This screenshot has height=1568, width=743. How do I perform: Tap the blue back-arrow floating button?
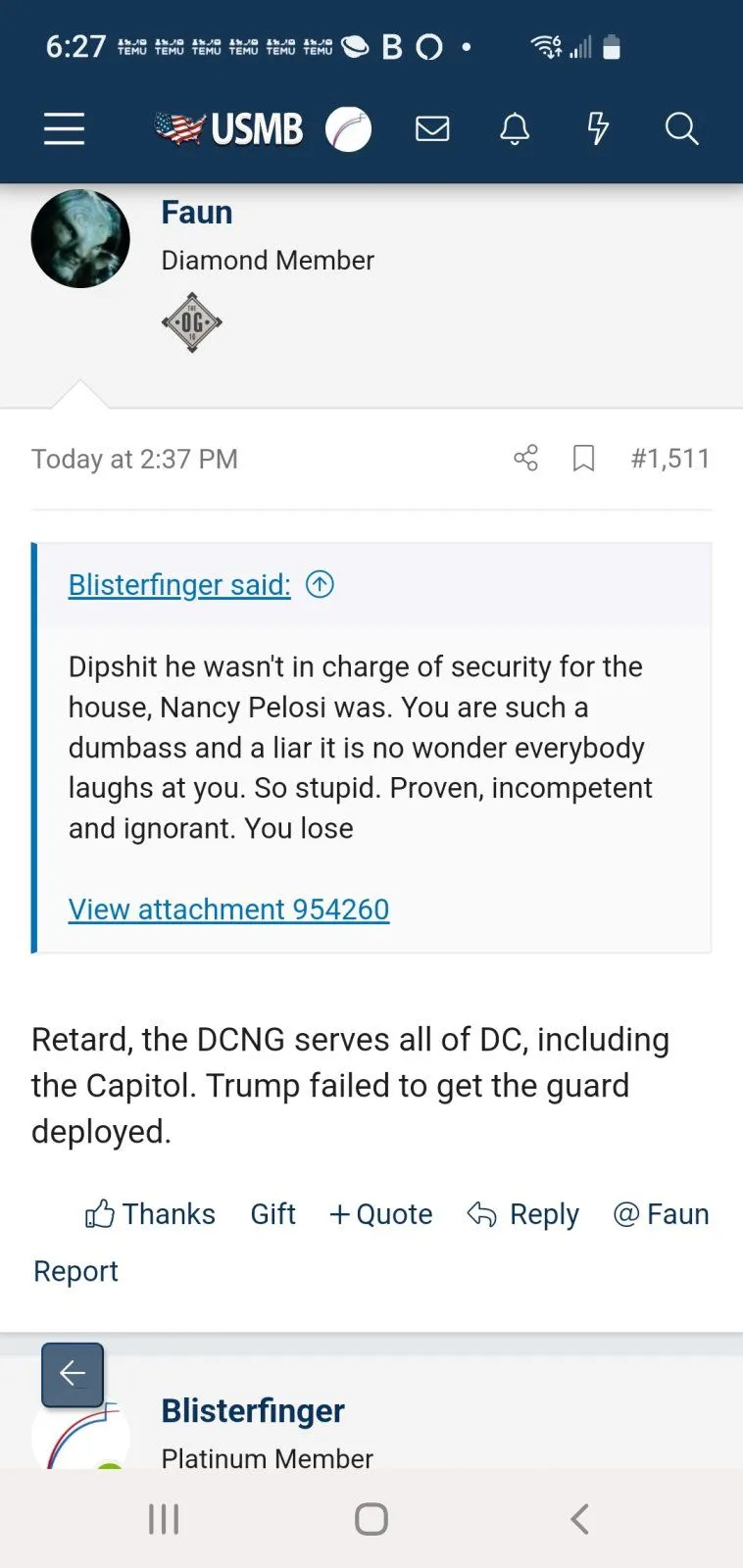(x=73, y=1374)
